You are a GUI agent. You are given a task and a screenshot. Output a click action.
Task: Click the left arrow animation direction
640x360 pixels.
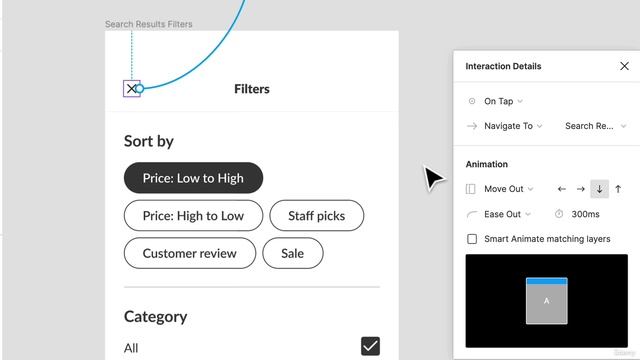click(562, 189)
